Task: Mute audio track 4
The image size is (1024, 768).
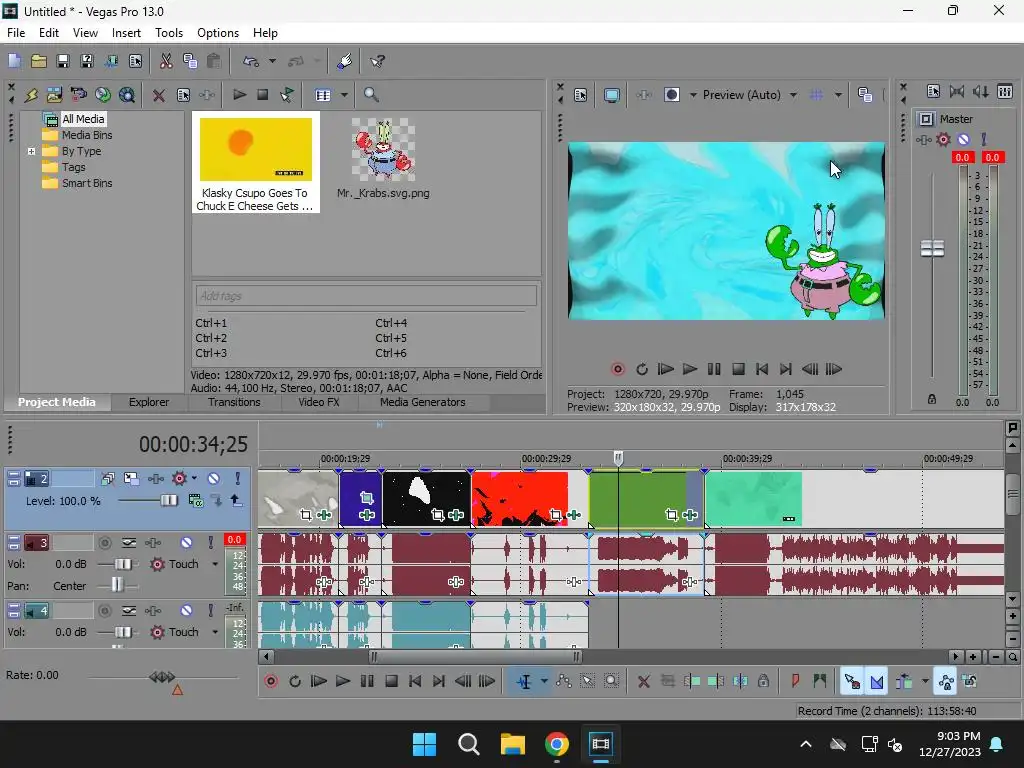Action: [x=186, y=611]
